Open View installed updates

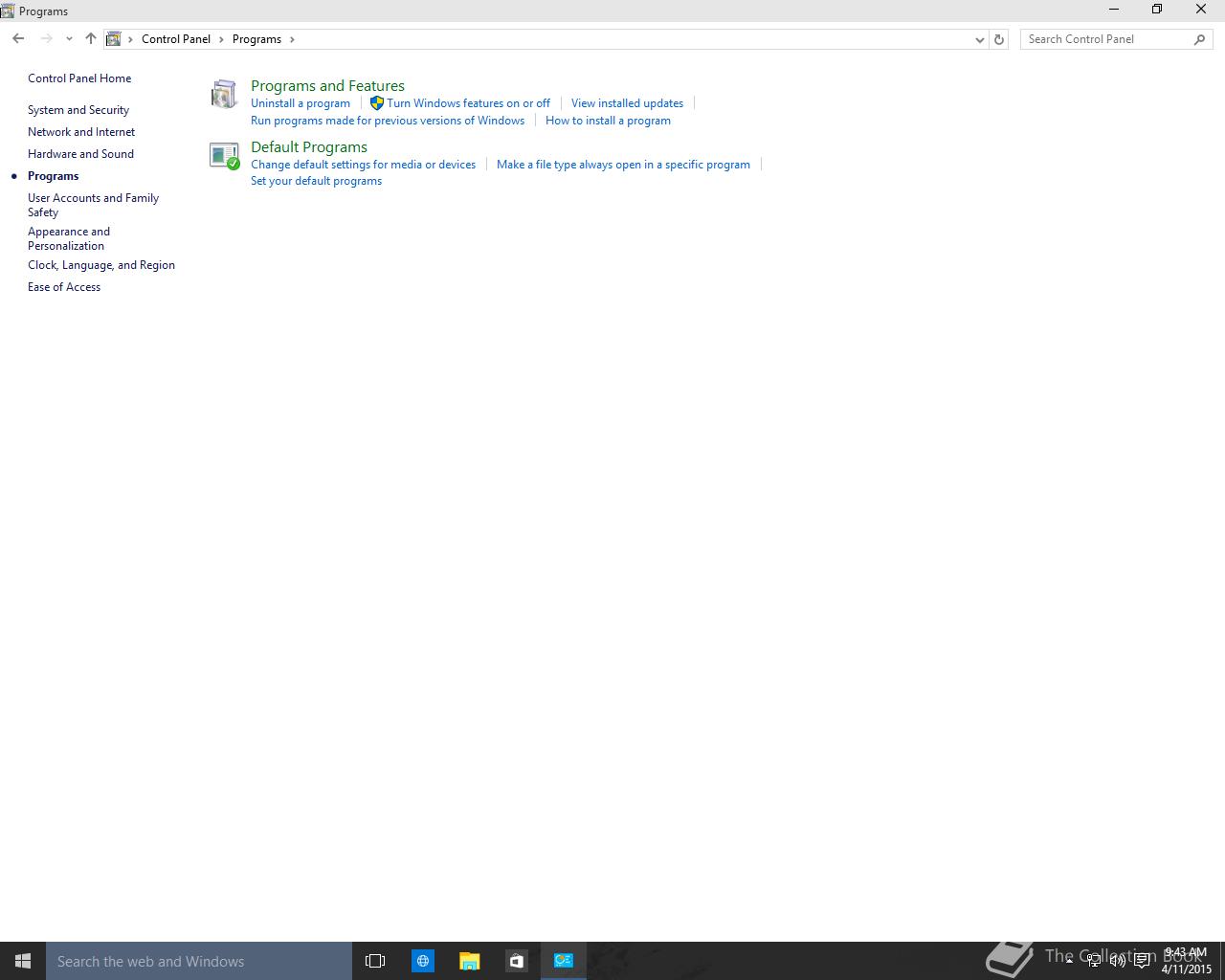coord(627,103)
